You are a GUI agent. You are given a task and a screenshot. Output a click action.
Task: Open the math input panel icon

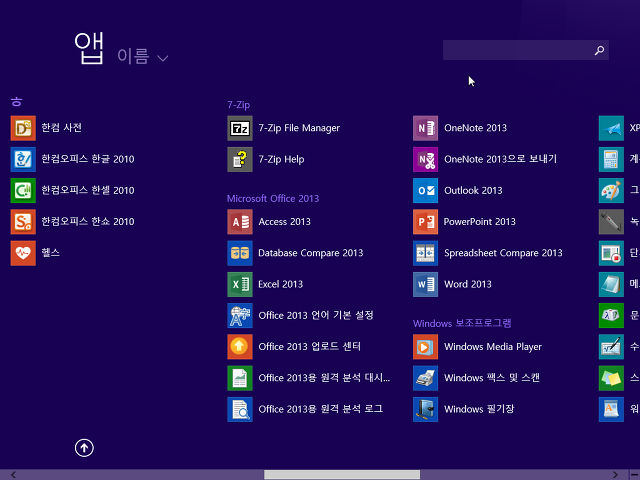pos(611,347)
